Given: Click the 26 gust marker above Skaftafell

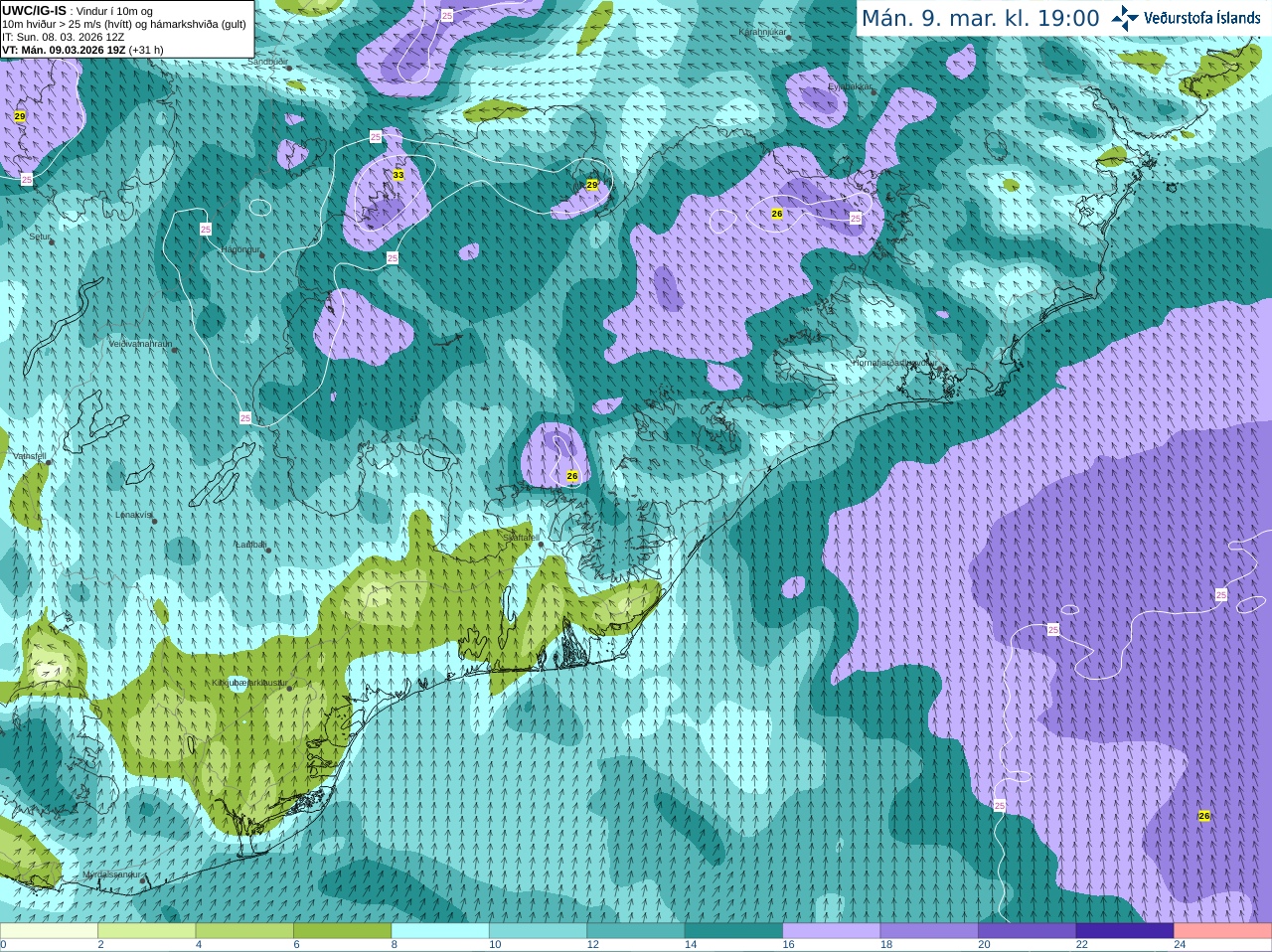Looking at the screenshot, I should [572, 476].
